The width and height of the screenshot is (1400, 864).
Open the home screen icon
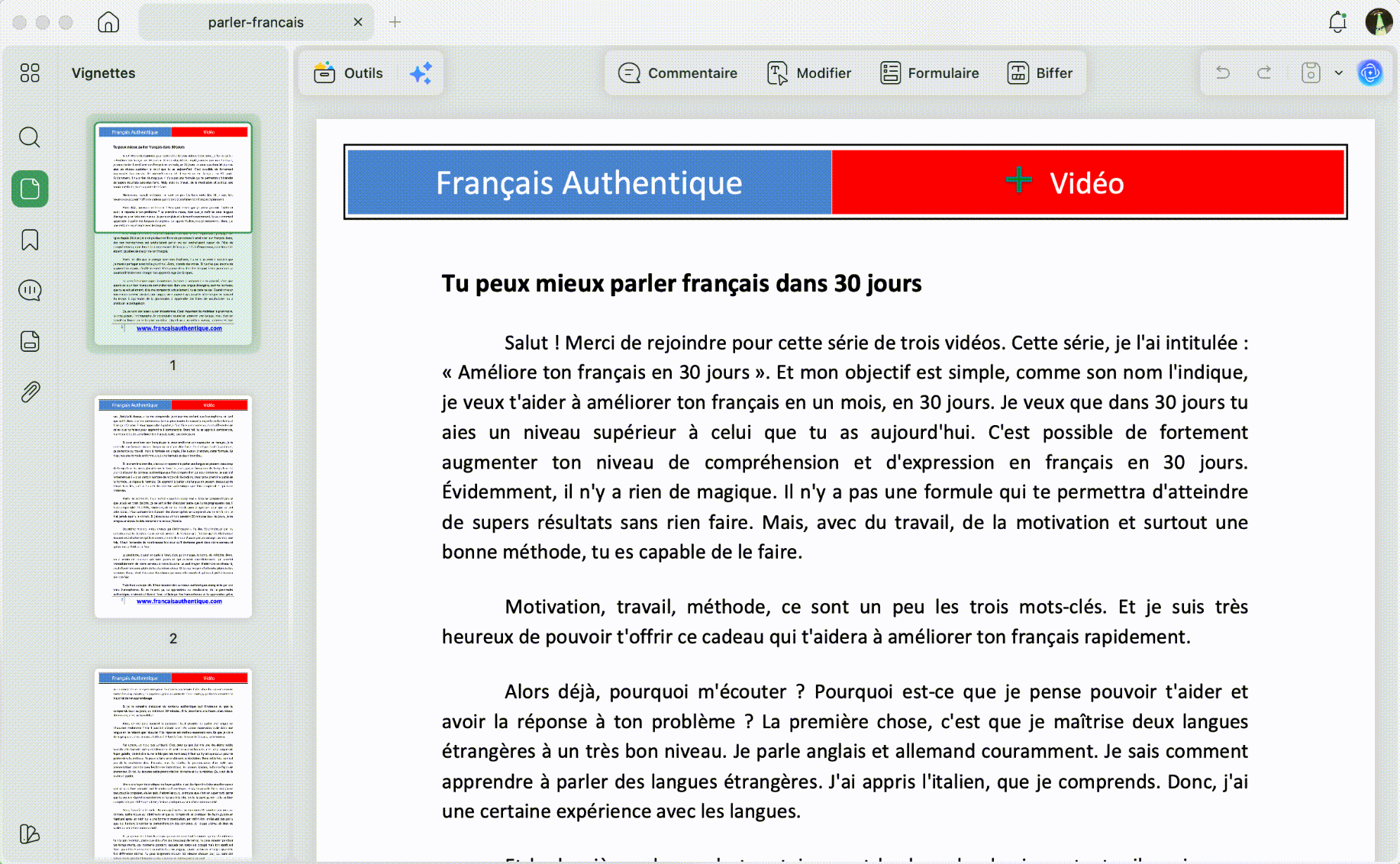pos(108,22)
